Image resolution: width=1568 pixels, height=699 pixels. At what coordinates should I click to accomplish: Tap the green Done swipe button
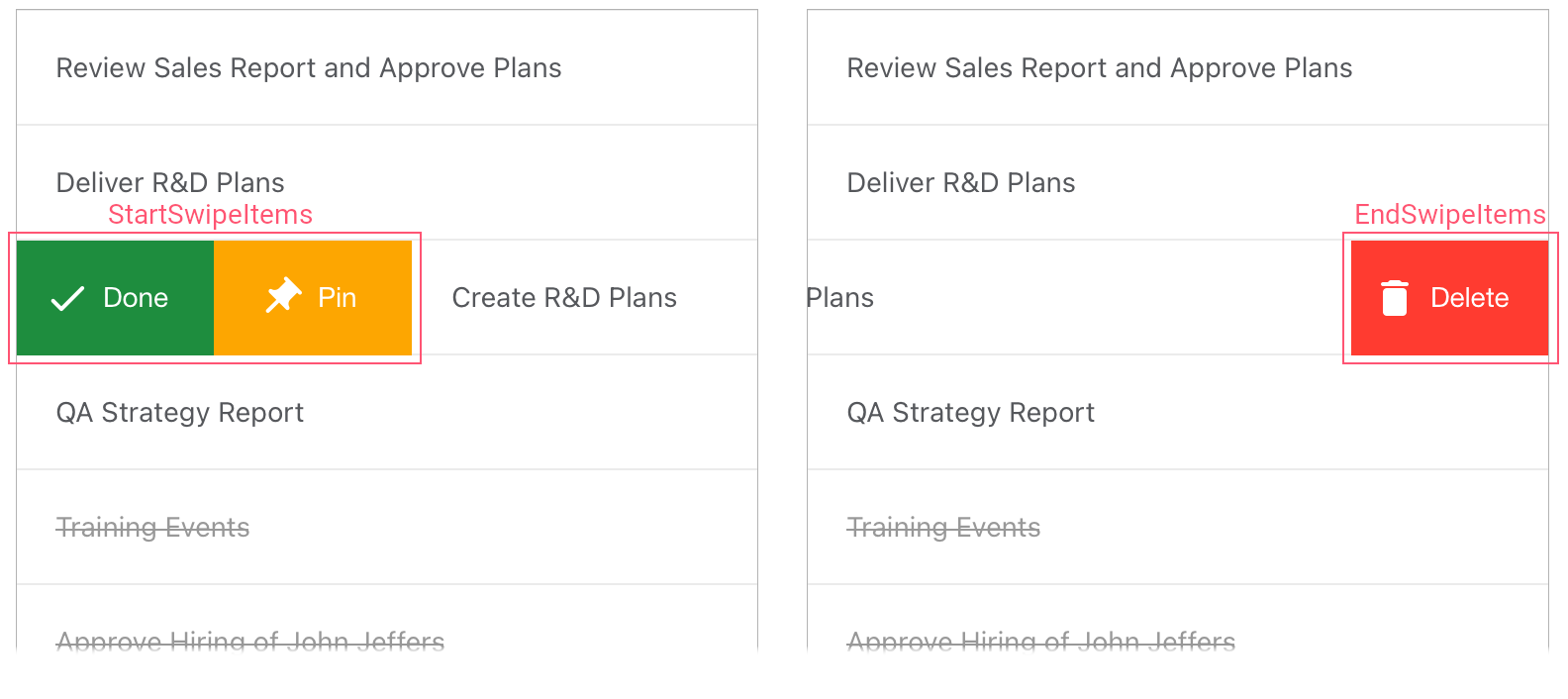[x=116, y=298]
